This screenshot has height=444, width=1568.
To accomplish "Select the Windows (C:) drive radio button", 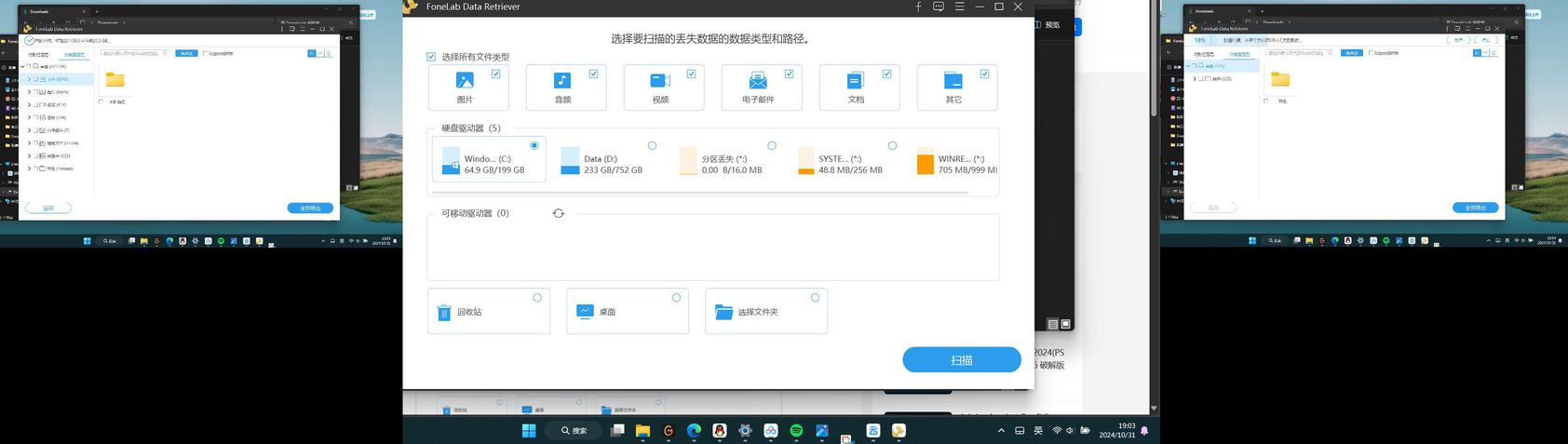I will click(534, 145).
